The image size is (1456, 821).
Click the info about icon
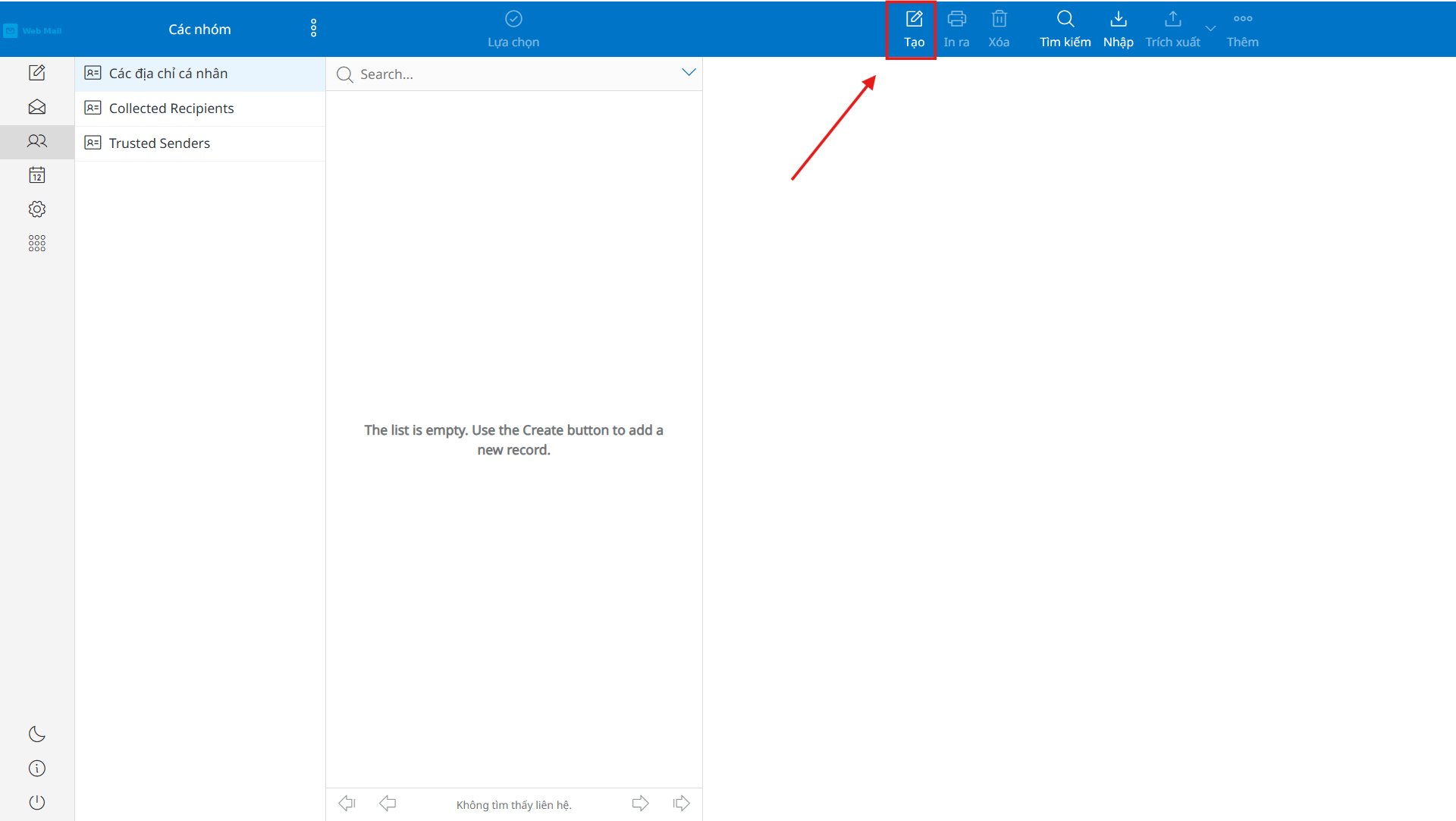pyautogui.click(x=36, y=769)
